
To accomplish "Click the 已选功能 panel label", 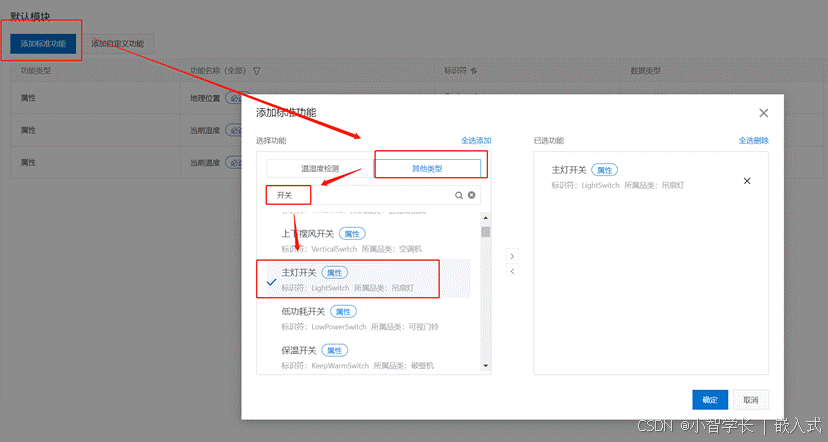I will click(x=549, y=140).
